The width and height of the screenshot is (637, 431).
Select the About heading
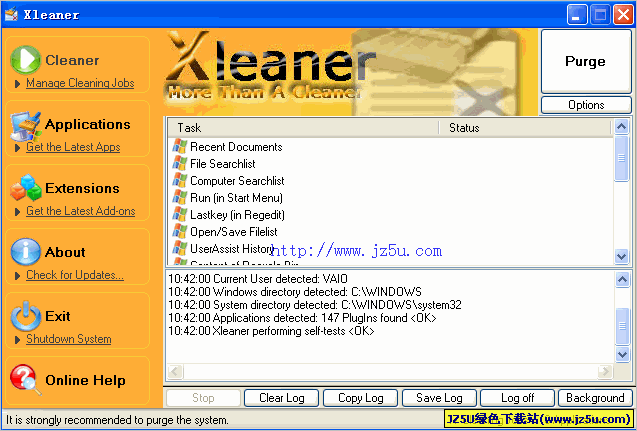pos(65,252)
